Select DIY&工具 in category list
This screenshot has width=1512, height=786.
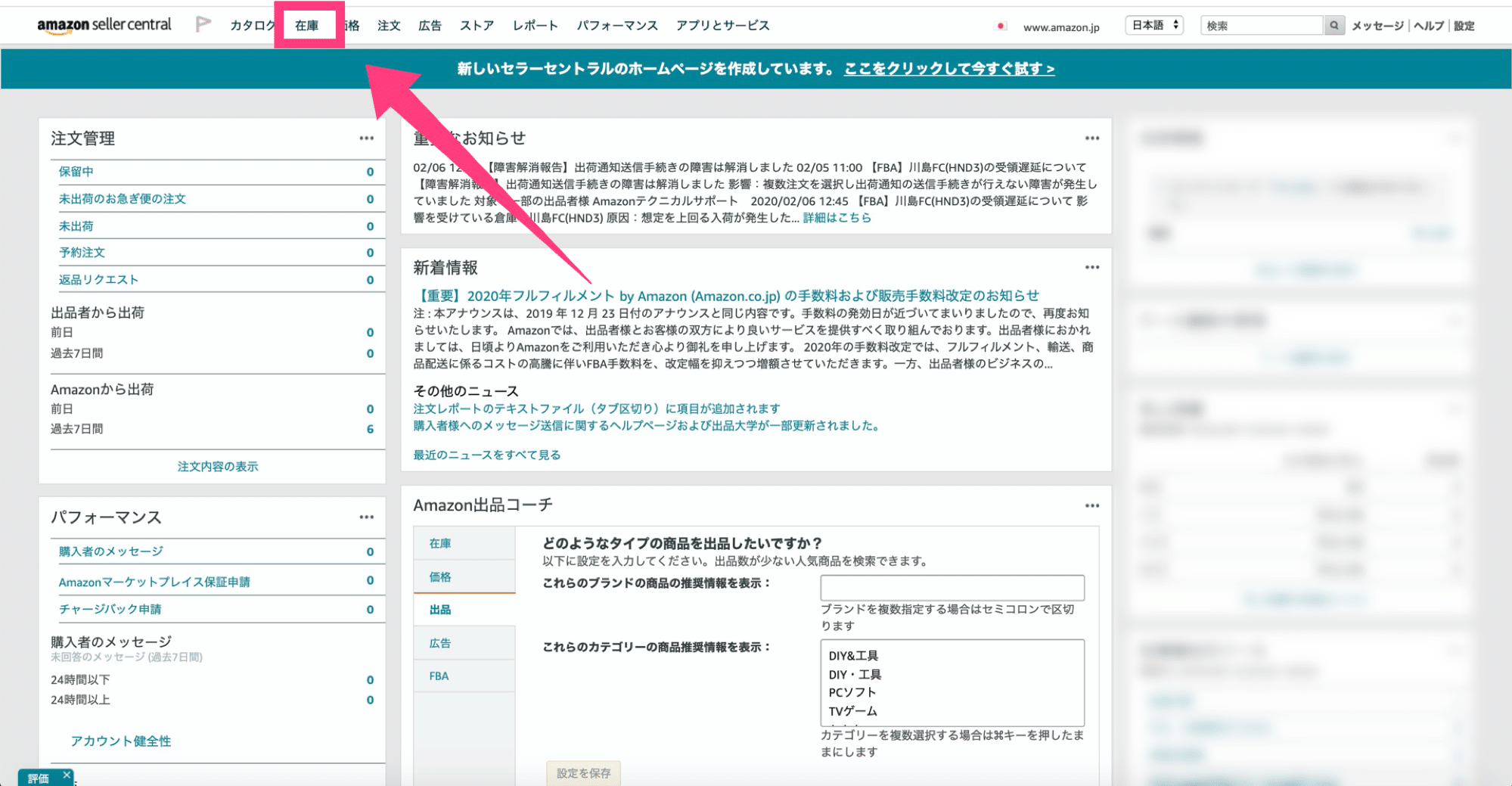click(853, 656)
